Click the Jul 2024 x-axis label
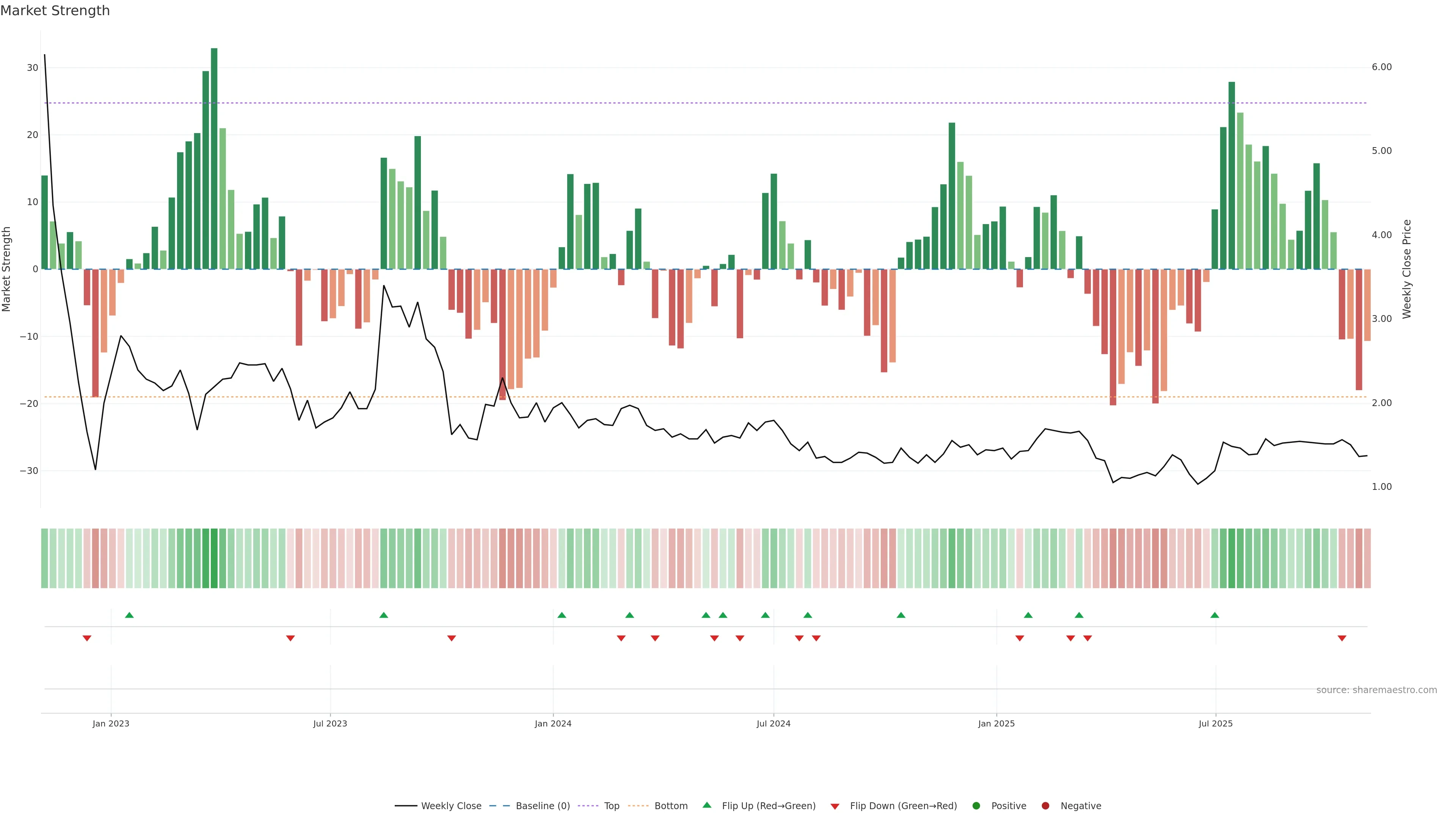Image resolution: width=1456 pixels, height=819 pixels. tap(773, 723)
